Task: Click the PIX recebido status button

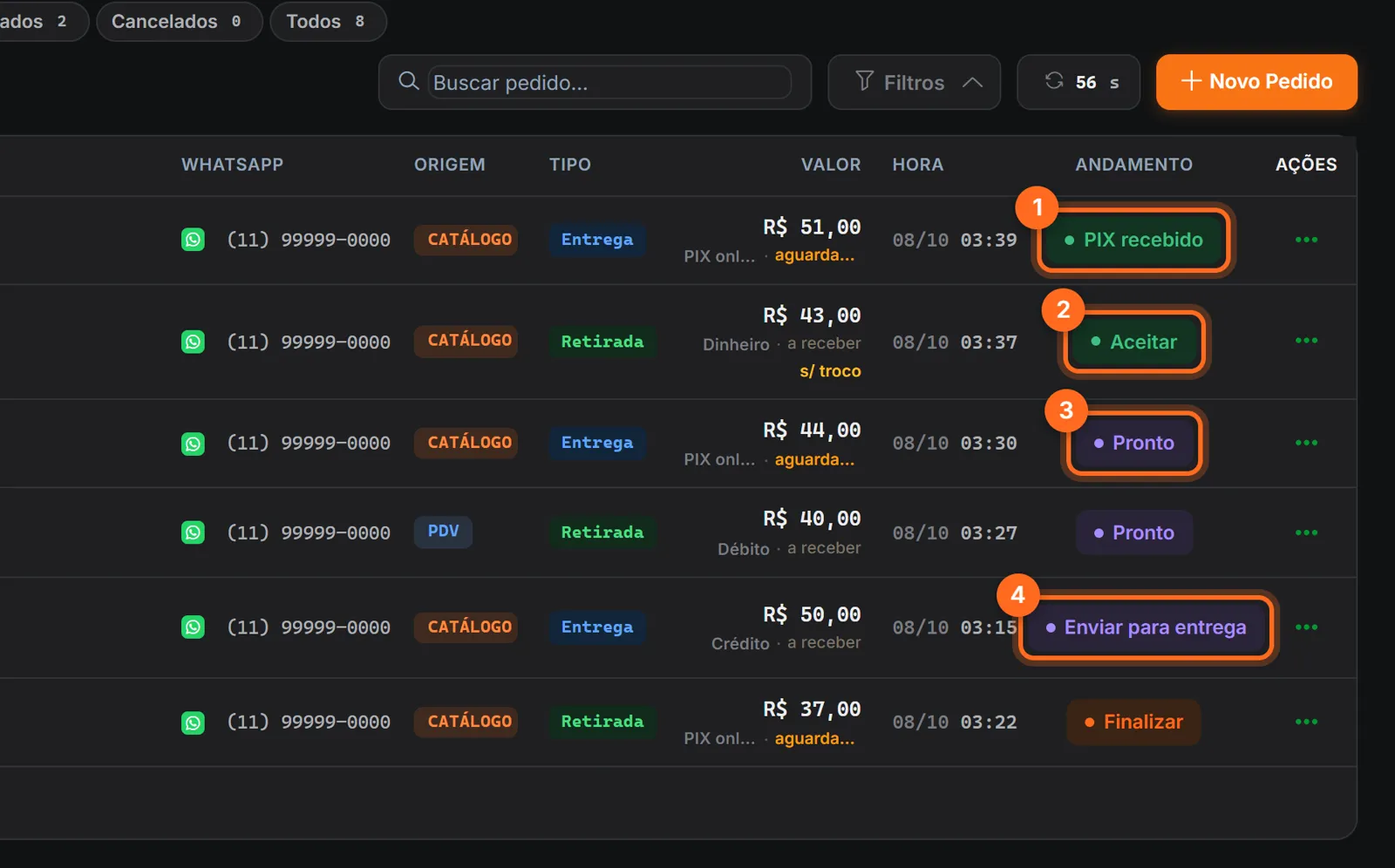Action: click(x=1133, y=240)
